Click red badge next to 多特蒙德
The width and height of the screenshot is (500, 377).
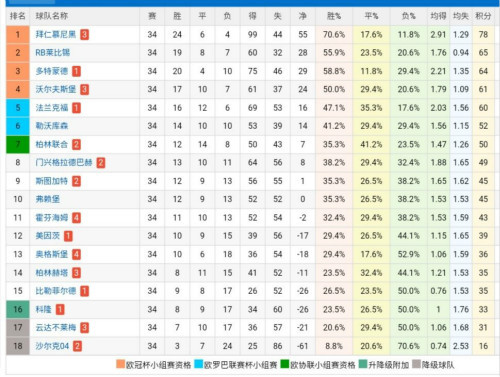tap(76, 71)
